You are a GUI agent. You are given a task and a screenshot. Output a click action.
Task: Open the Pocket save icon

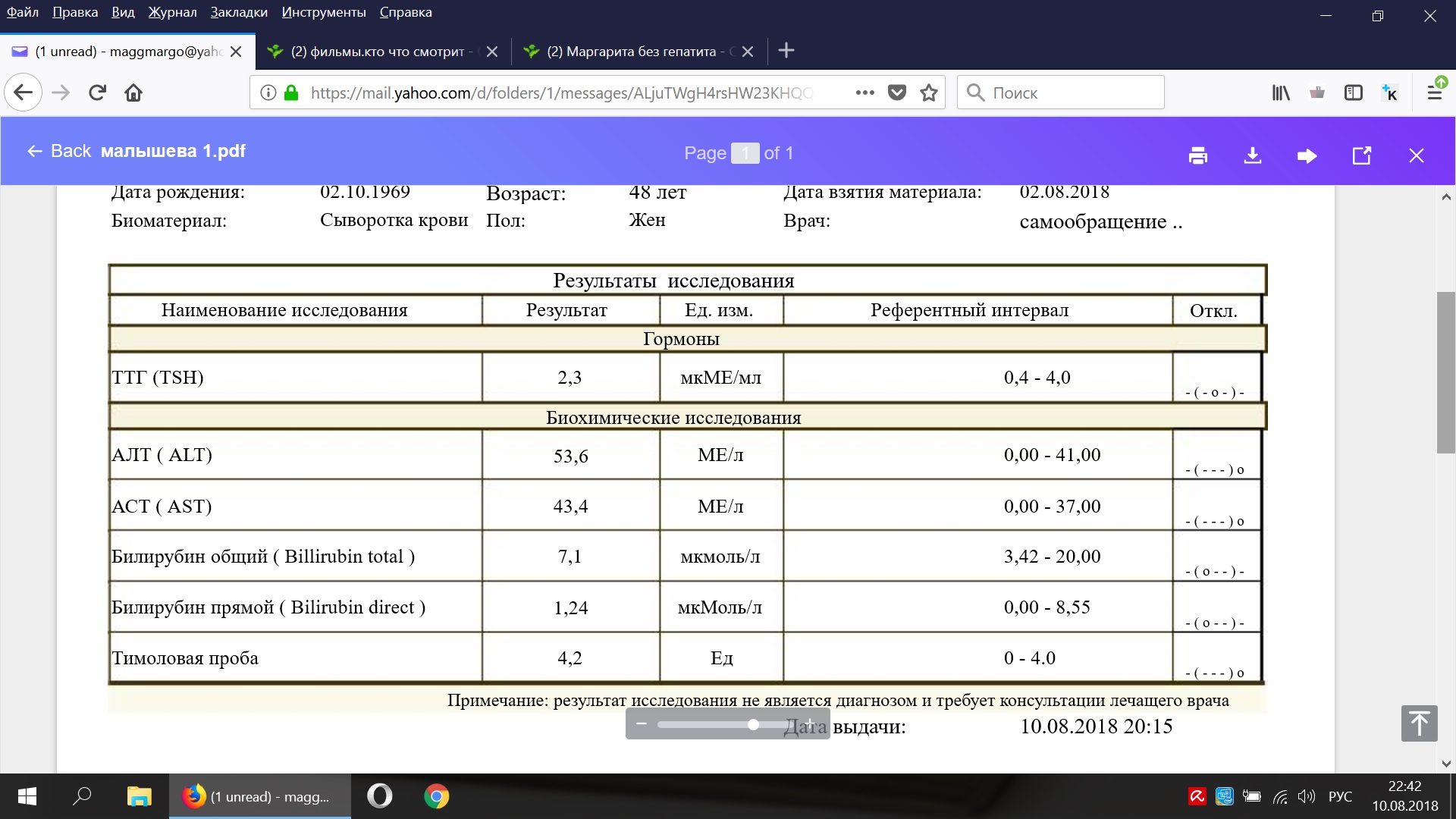tap(897, 93)
